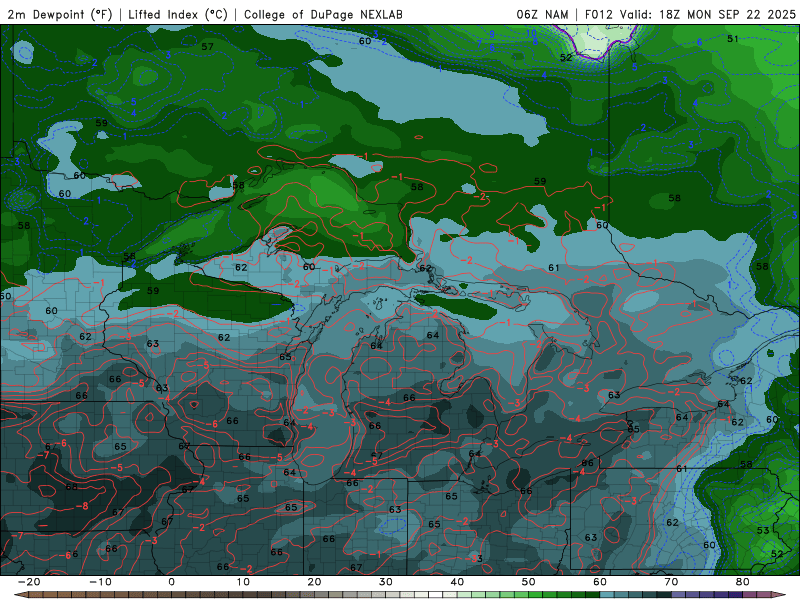The image size is (800, 600).
Task: Click the "51" dewpoint value on the map
Action: (733, 39)
